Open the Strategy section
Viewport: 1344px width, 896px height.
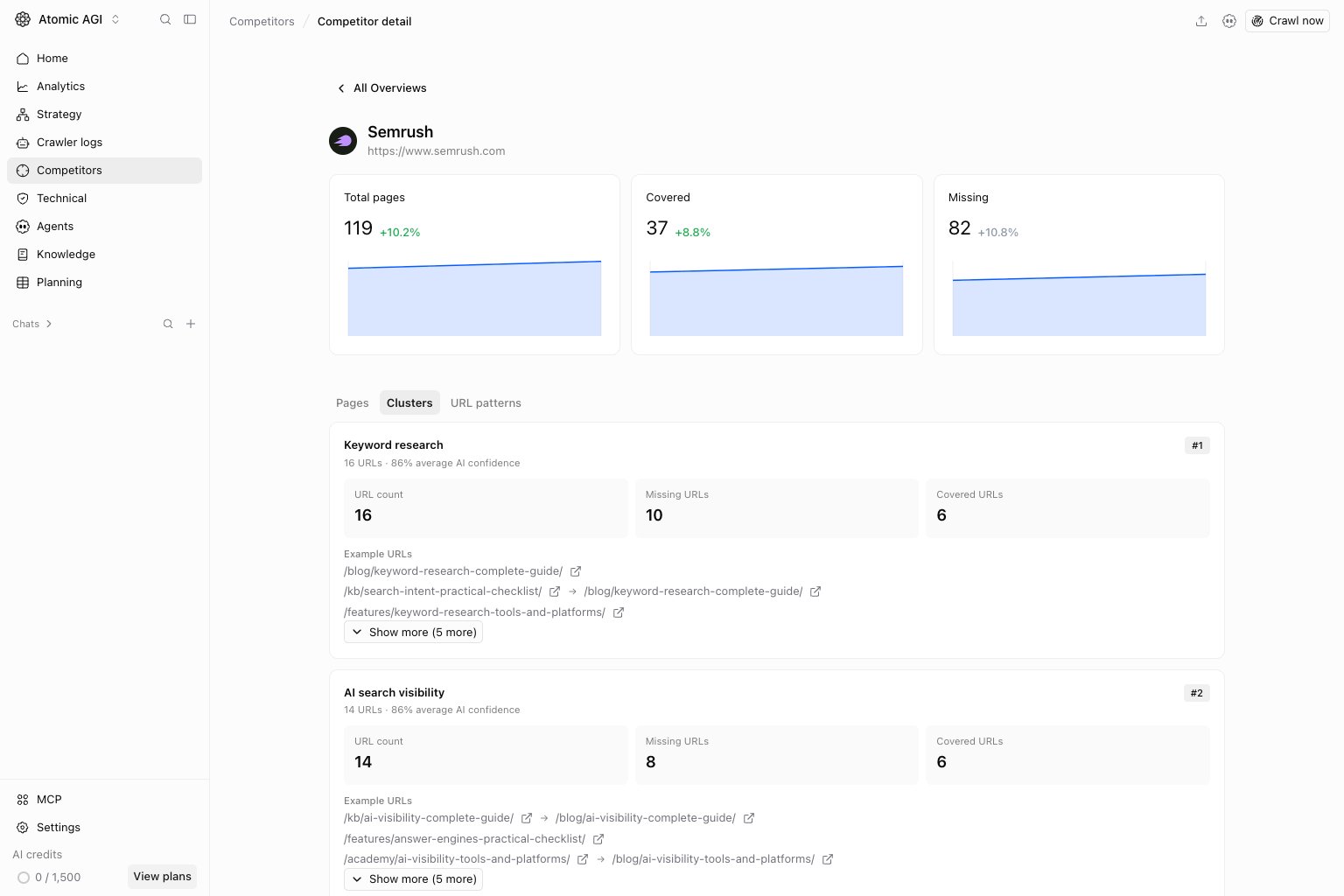tap(104, 115)
